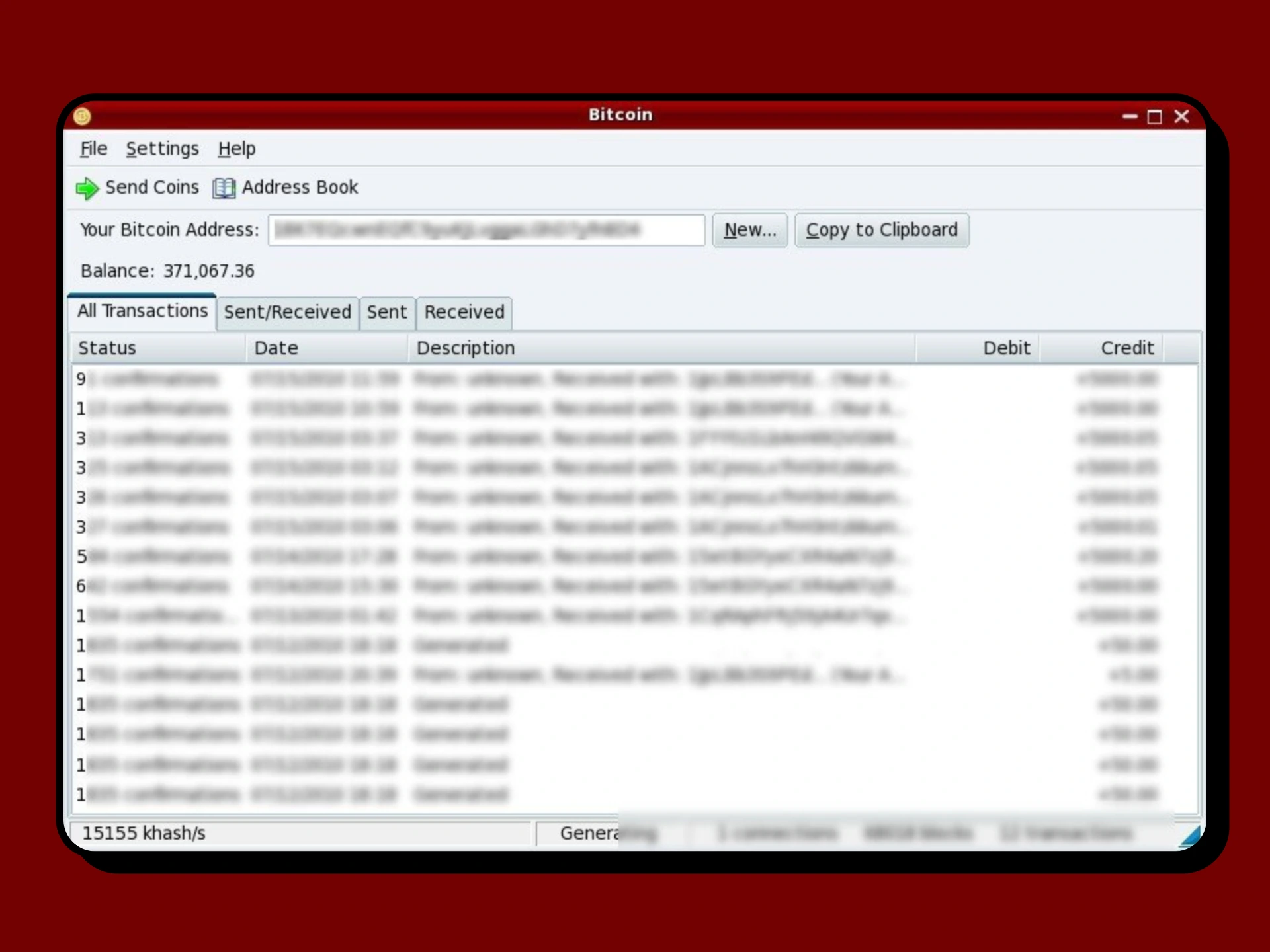Viewport: 1270px width, 952px height.
Task: Switch to the Sent tab
Action: (x=387, y=312)
